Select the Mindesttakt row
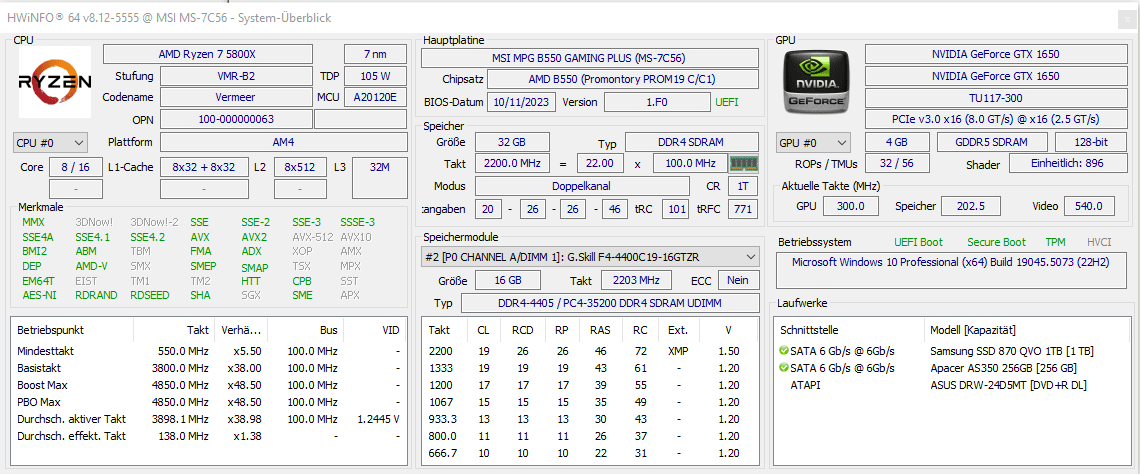Viewport: 1140px width, 474px height. pyautogui.click(x=209, y=351)
